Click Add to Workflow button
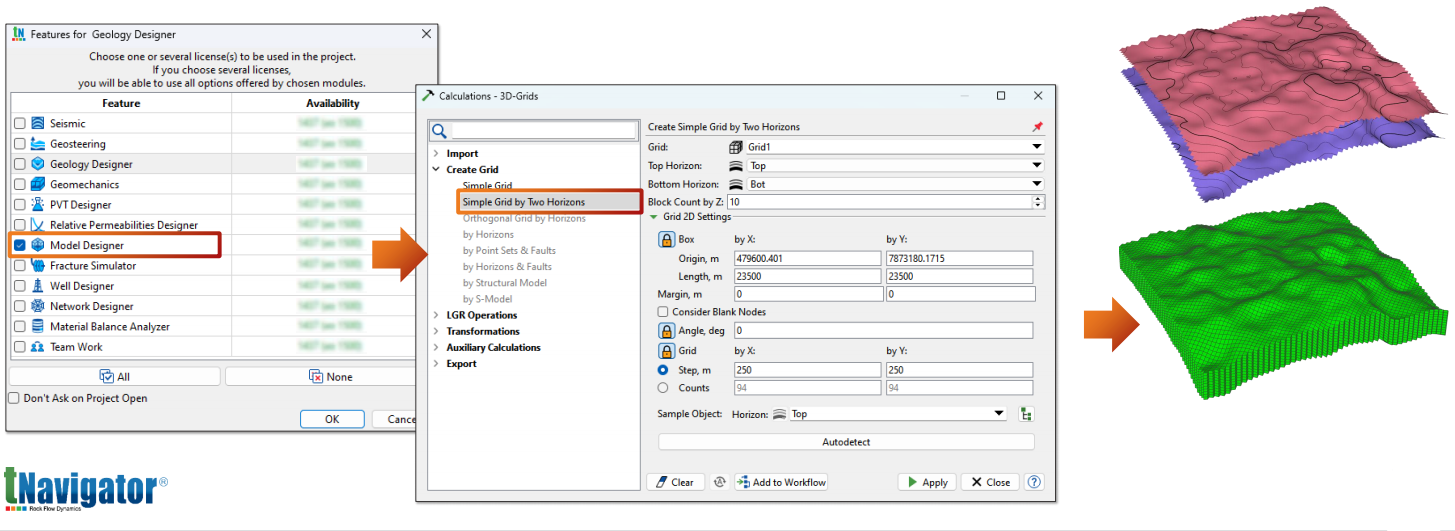This screenshot has width=1455, height=531. (781, 482)
